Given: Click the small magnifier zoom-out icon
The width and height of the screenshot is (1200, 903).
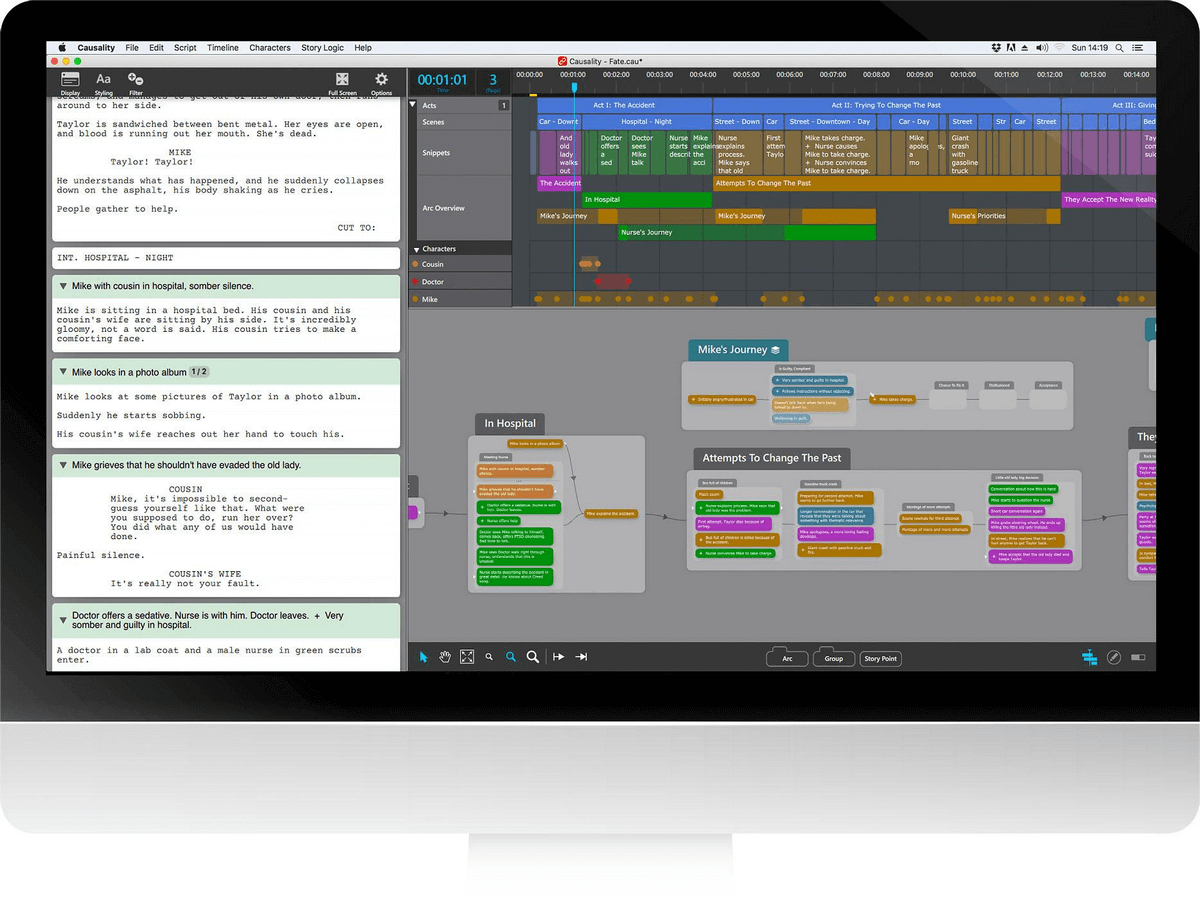Looking at the screenshot, I should (x=489, y=657).
